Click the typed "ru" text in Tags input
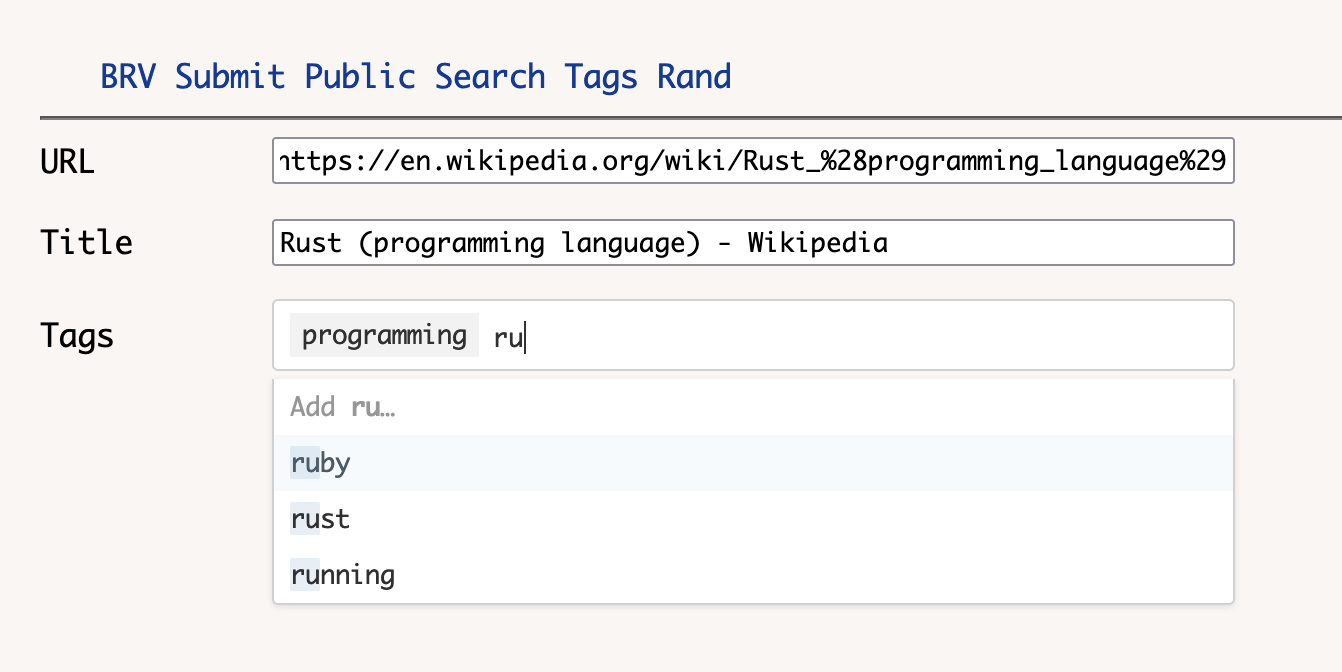1342x672 pixels. coord(508,338)
